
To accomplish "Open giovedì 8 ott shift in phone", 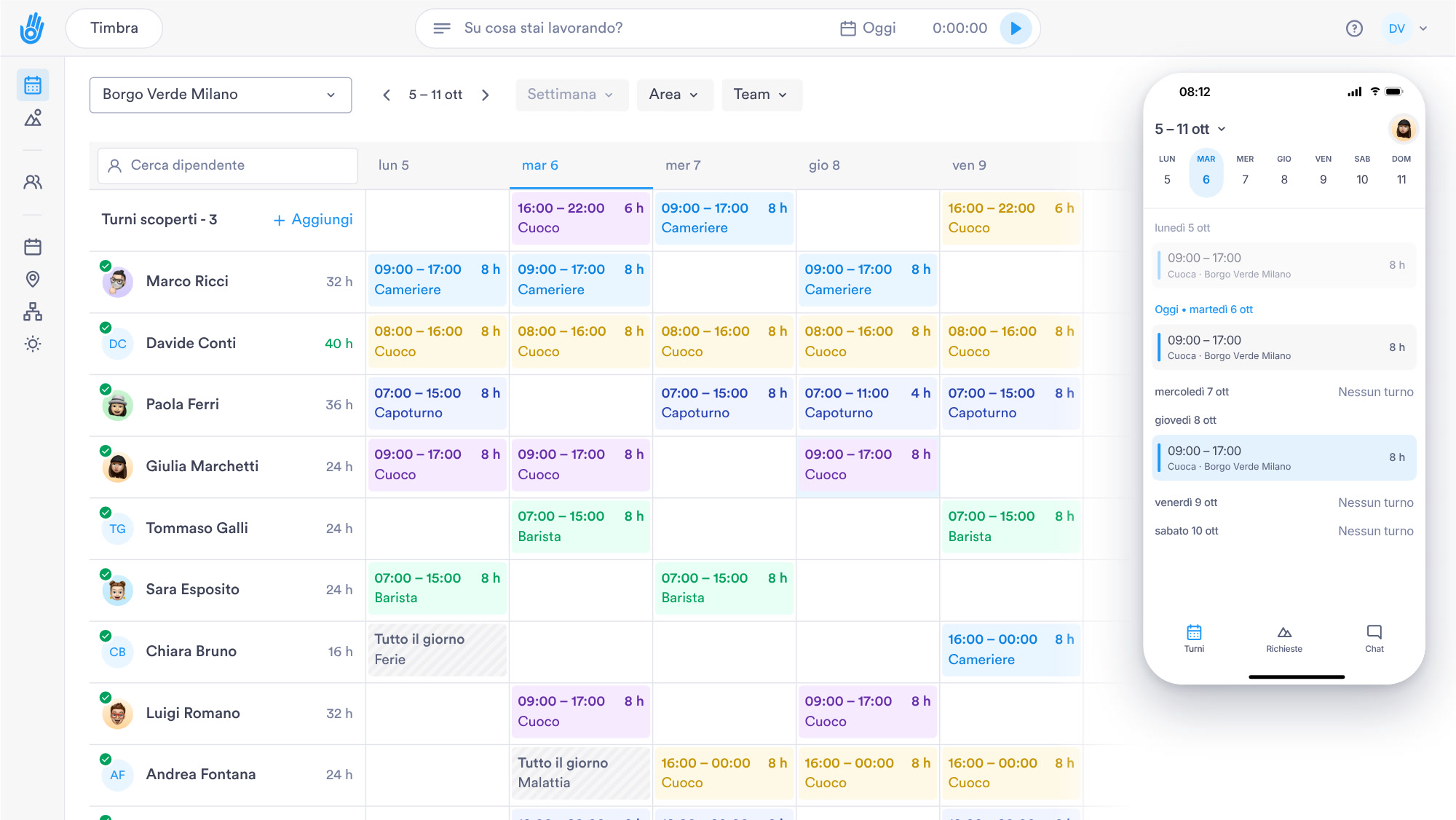I will (1284, 458).
